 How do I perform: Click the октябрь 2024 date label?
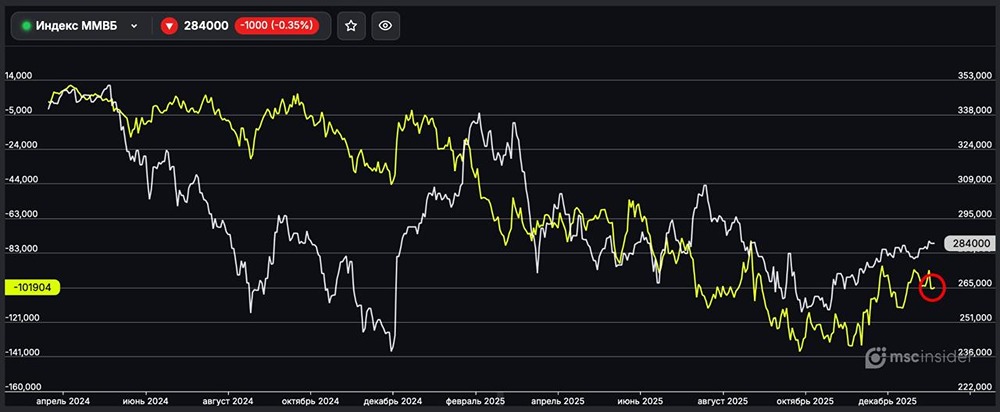(311, 401)
